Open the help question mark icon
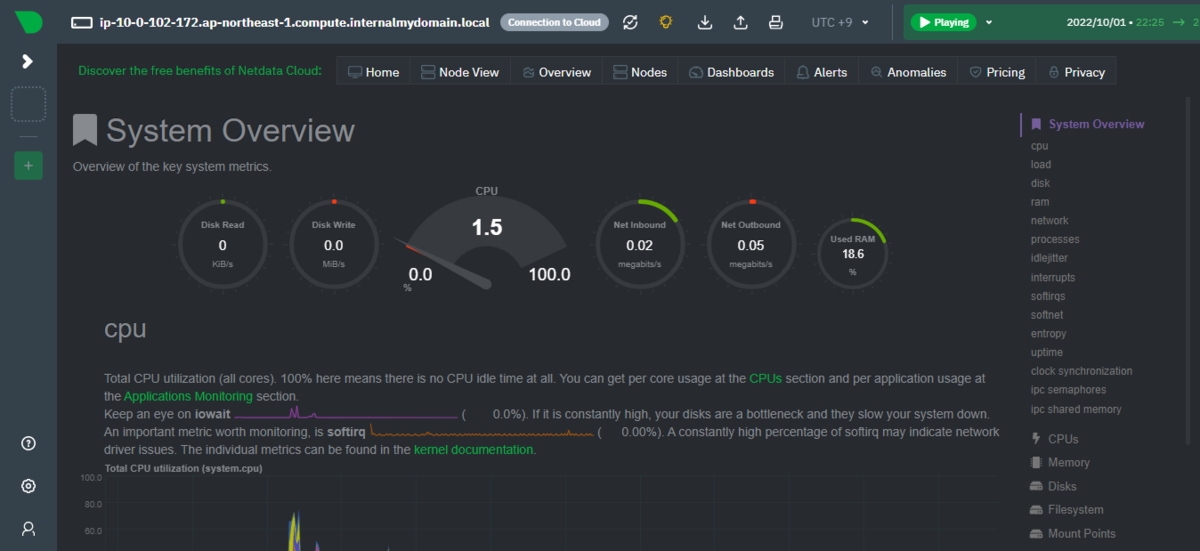 28,444
